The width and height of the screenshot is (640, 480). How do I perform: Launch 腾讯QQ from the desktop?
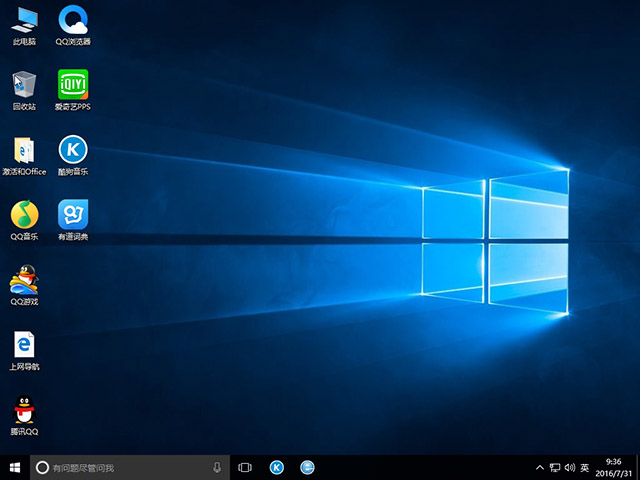[24, 410]
